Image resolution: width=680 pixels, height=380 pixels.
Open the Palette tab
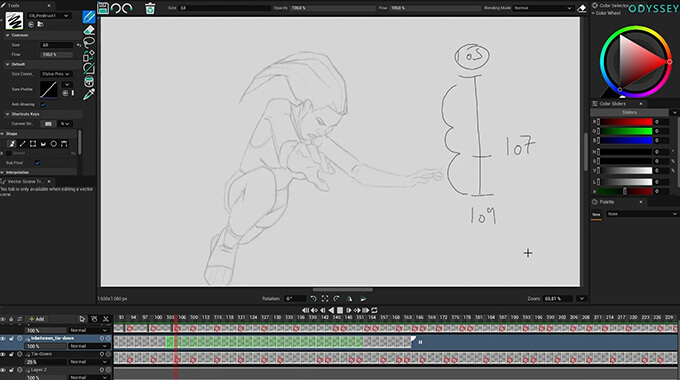607,202
